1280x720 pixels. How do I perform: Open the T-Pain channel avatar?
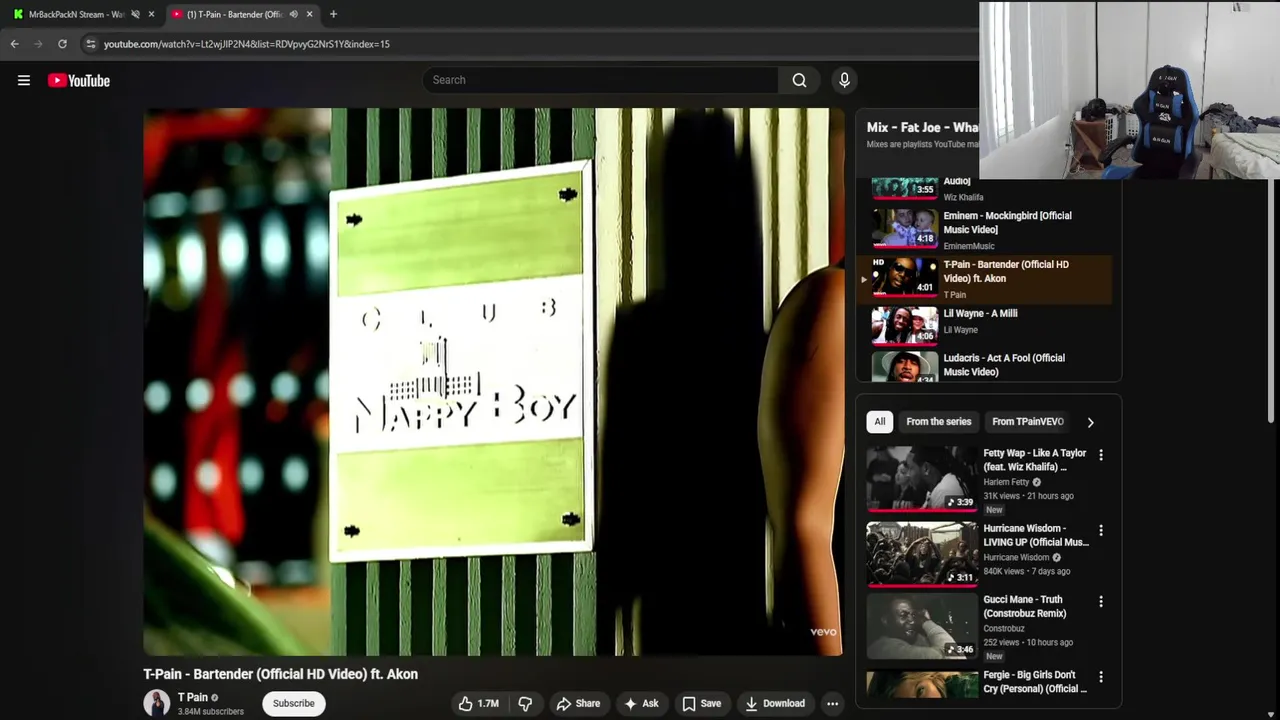[x=157, y=703]
